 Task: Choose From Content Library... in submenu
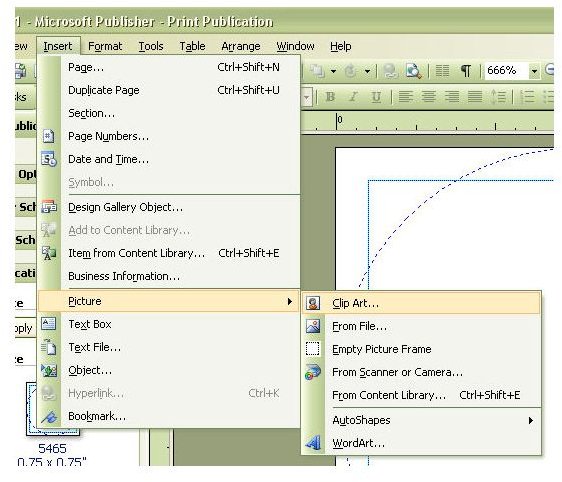coord(422,395)
